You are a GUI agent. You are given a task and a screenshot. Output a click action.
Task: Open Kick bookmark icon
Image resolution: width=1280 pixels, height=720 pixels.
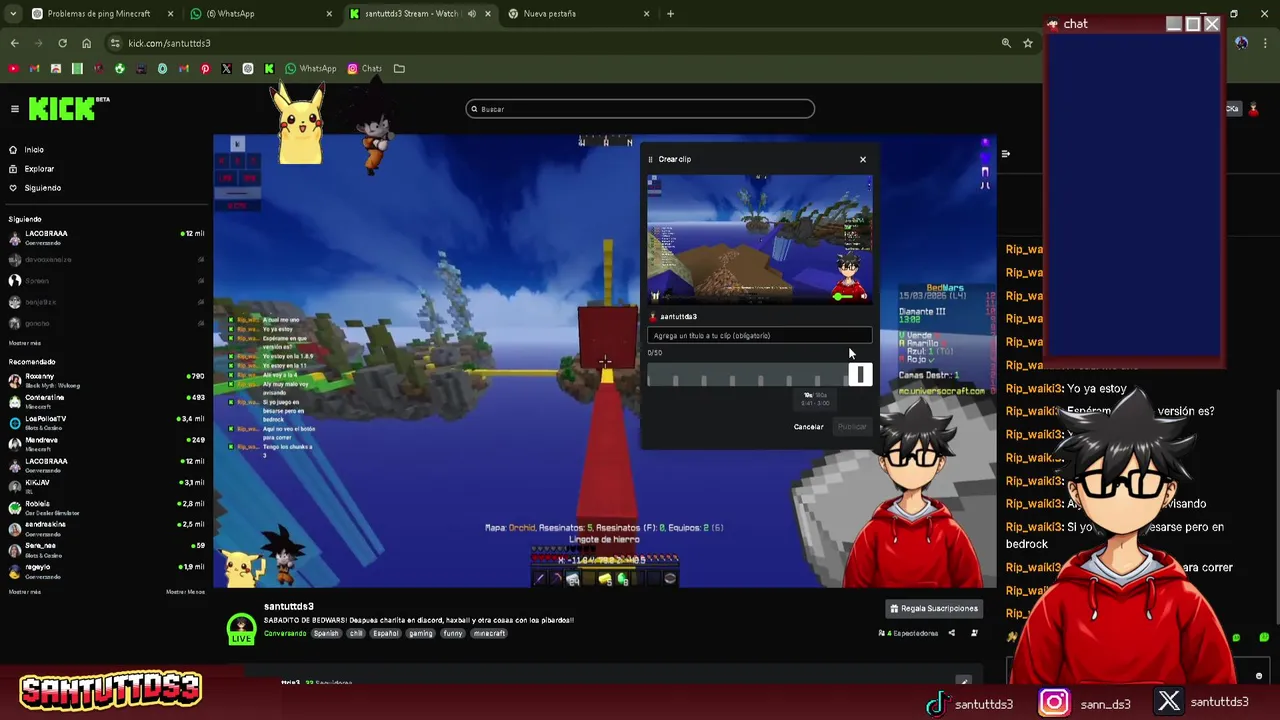pyautogui.click(x=269, y=69)
